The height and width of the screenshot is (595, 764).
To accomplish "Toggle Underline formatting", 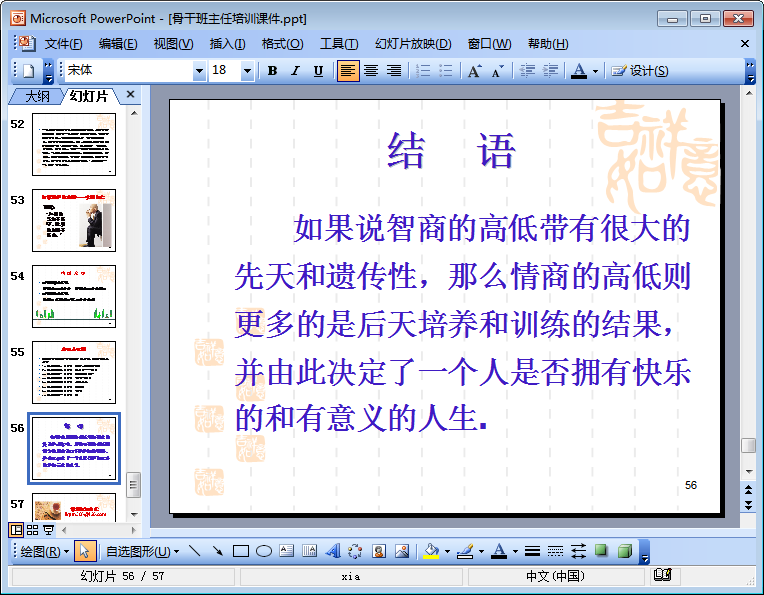I will coord(318,71).
